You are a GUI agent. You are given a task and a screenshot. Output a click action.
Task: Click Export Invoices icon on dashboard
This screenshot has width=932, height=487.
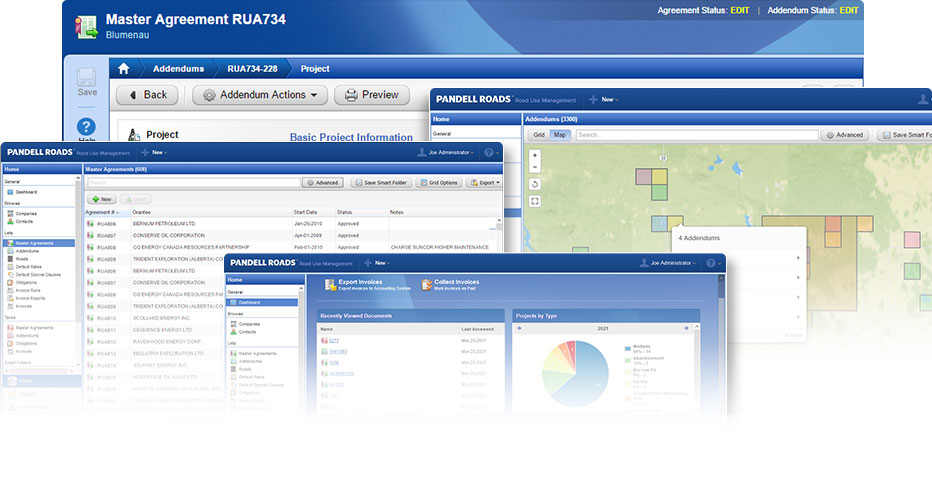[330, 285]
